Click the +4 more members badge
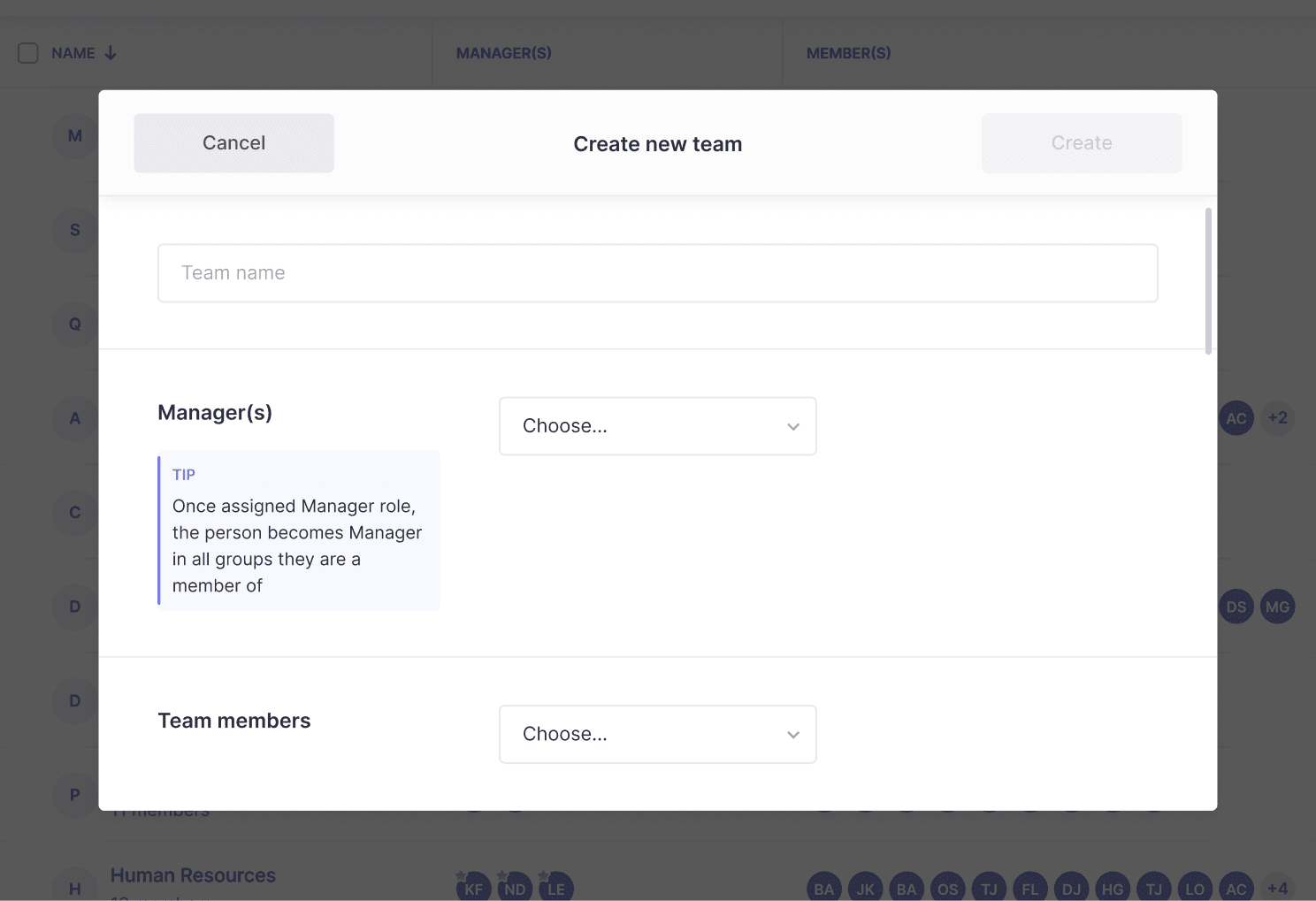 (x=1277, y=888)
